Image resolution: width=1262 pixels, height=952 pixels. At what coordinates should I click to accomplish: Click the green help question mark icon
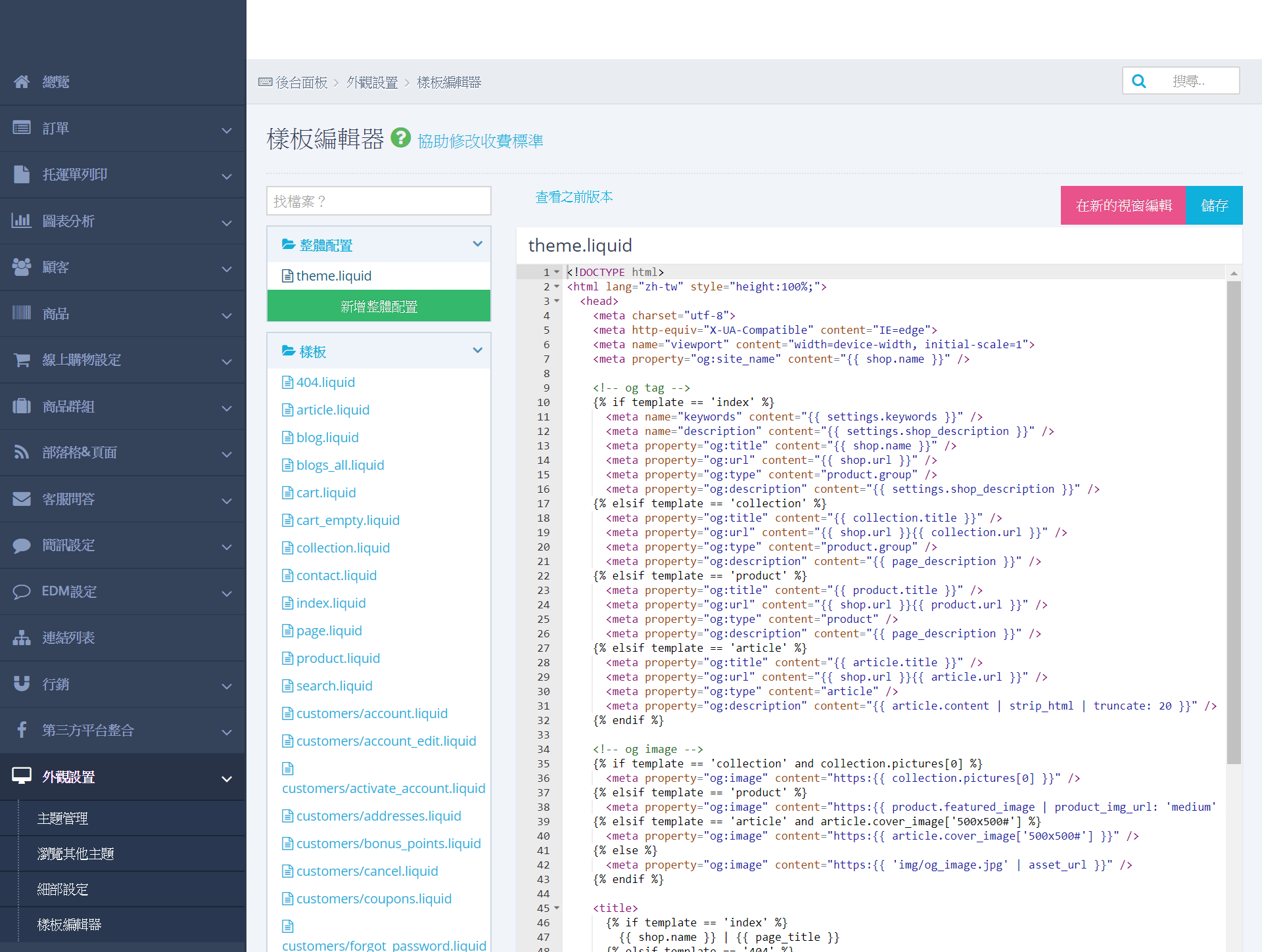click(x=400, y=139)
